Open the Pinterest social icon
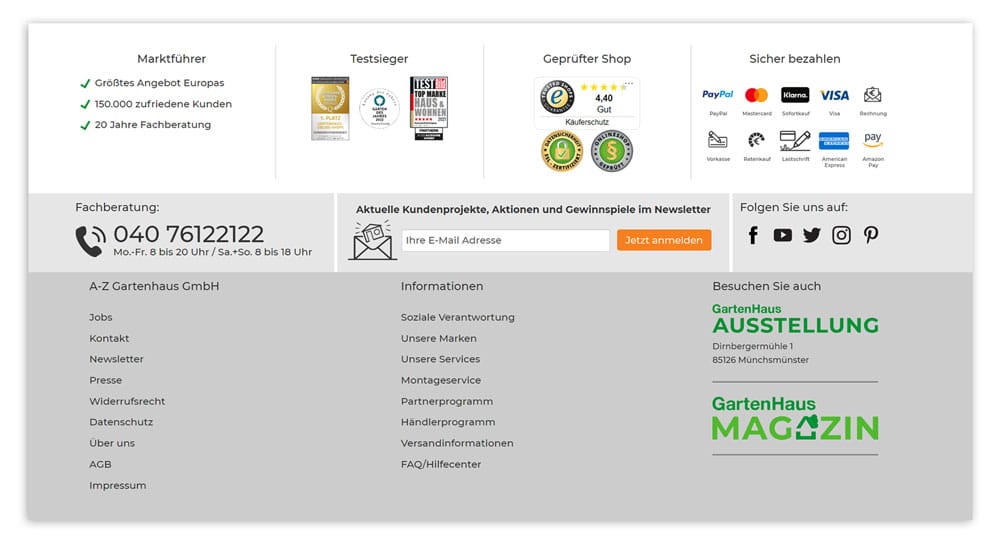The image size is (1000, 543). tap(871, 235)
